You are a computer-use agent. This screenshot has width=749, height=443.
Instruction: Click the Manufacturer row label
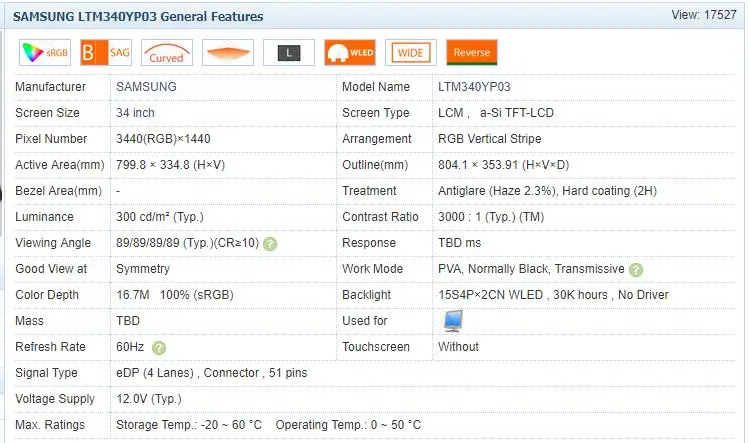point(51,87)
